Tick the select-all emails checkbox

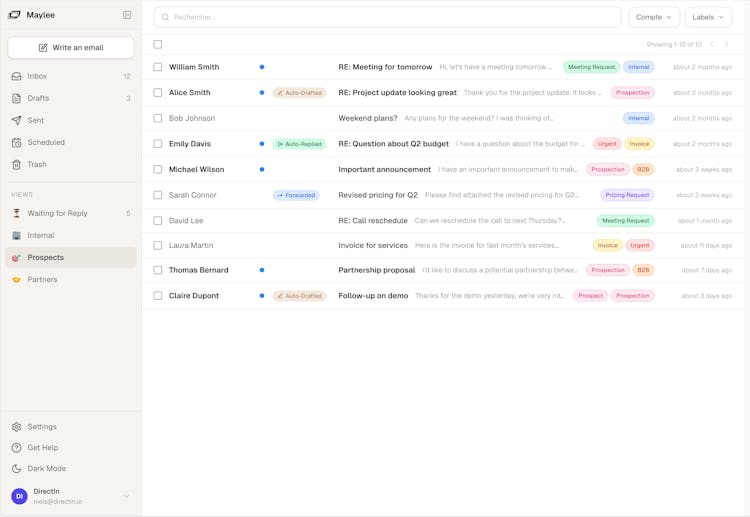[x=158, y=44]
